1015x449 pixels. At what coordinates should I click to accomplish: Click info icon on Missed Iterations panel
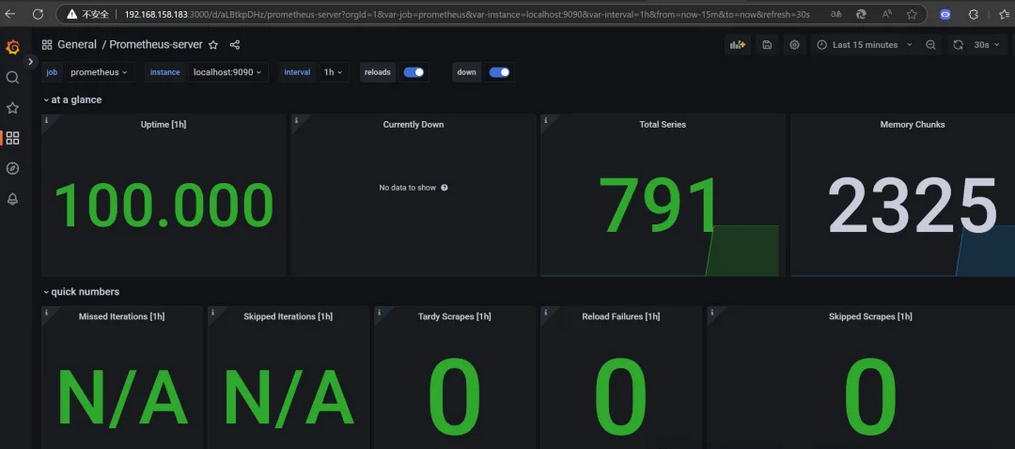46,312
